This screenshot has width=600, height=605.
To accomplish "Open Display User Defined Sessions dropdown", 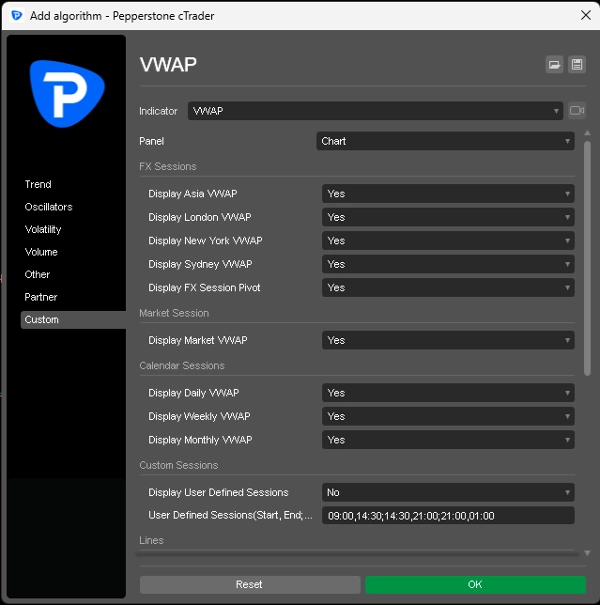I will tap(448, 492).
